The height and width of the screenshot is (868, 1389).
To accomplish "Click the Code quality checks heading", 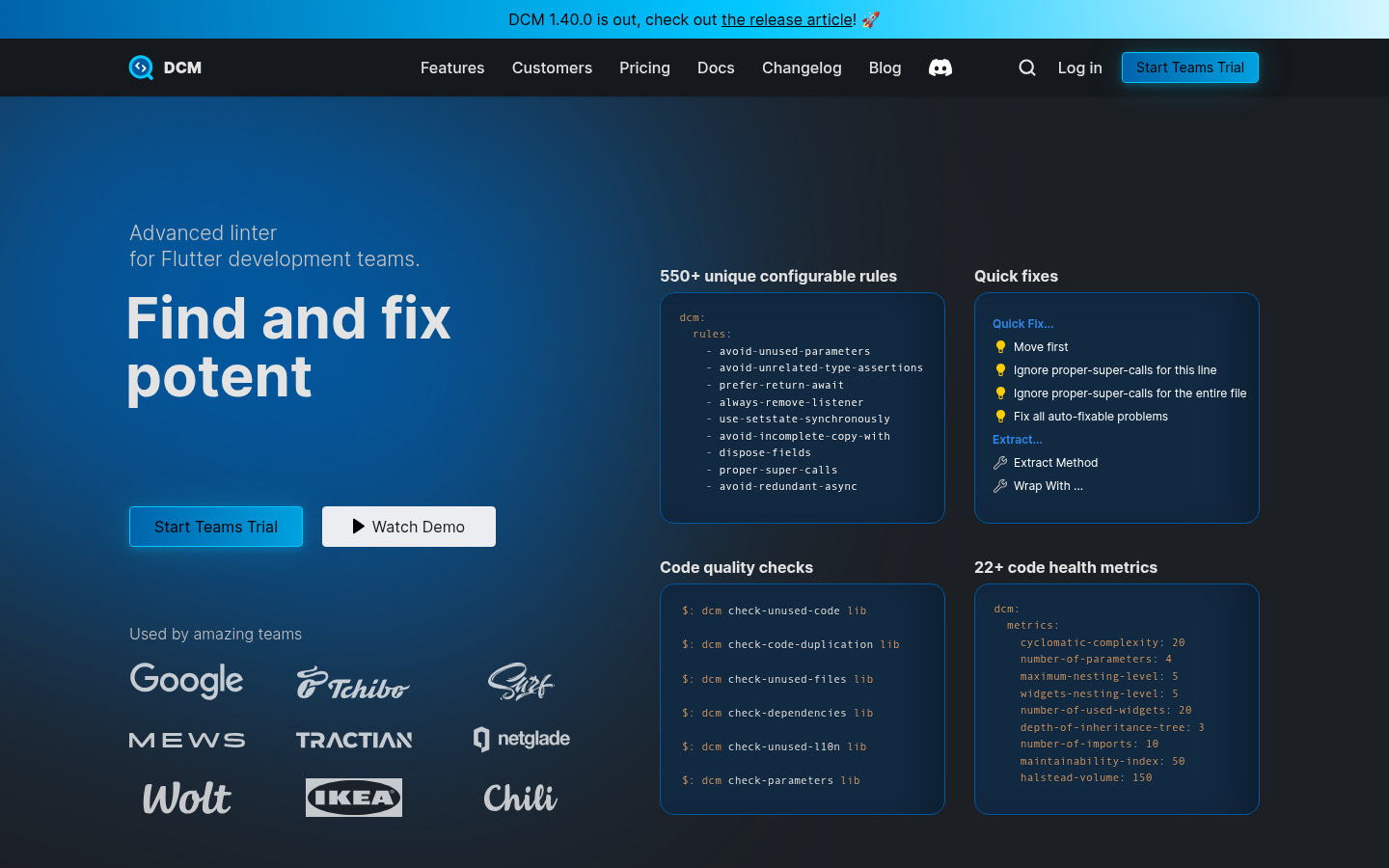I will (x=736, y=567).
